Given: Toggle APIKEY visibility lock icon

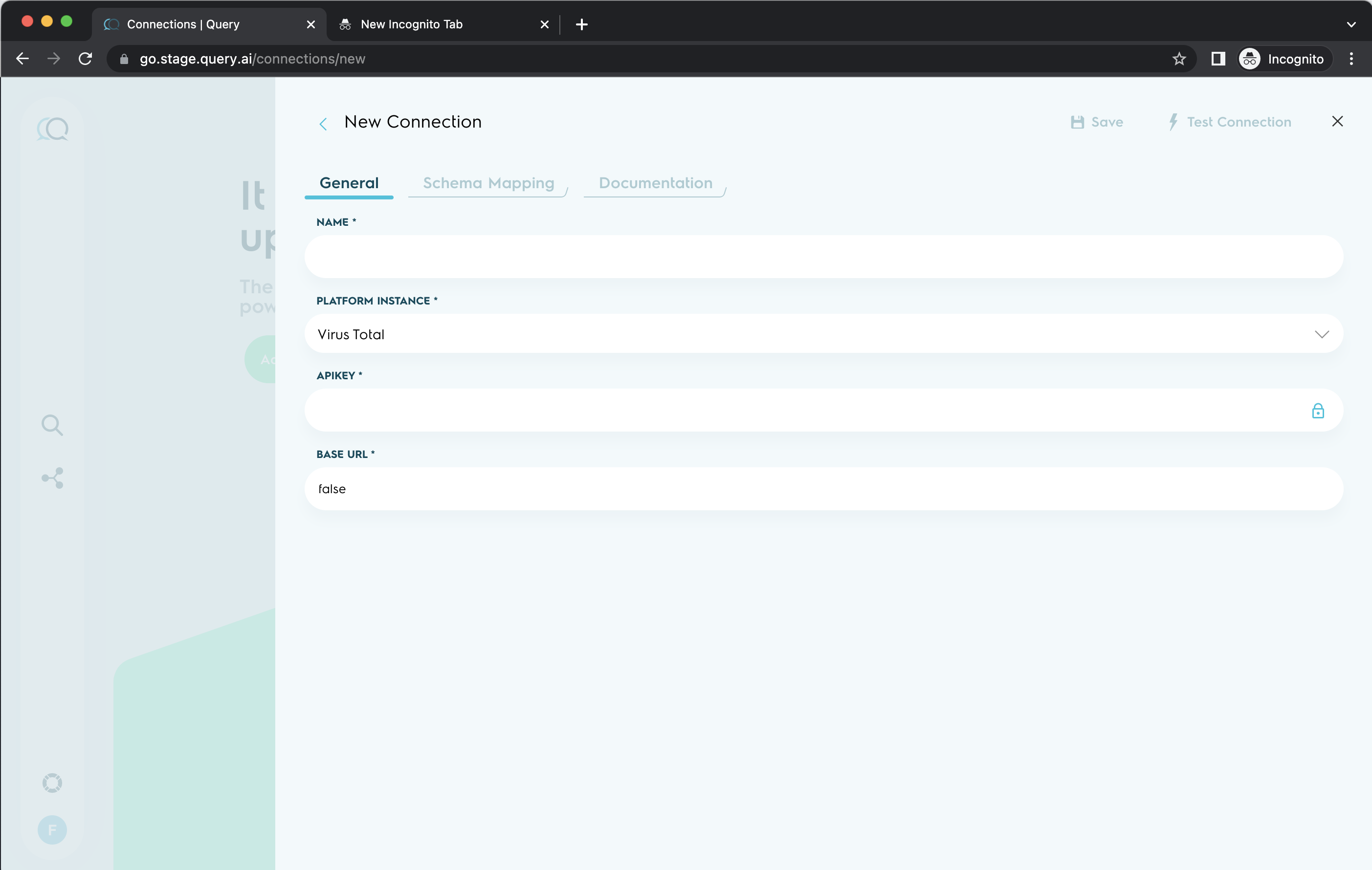Looking at the screenshot, I should point(1317,411).
